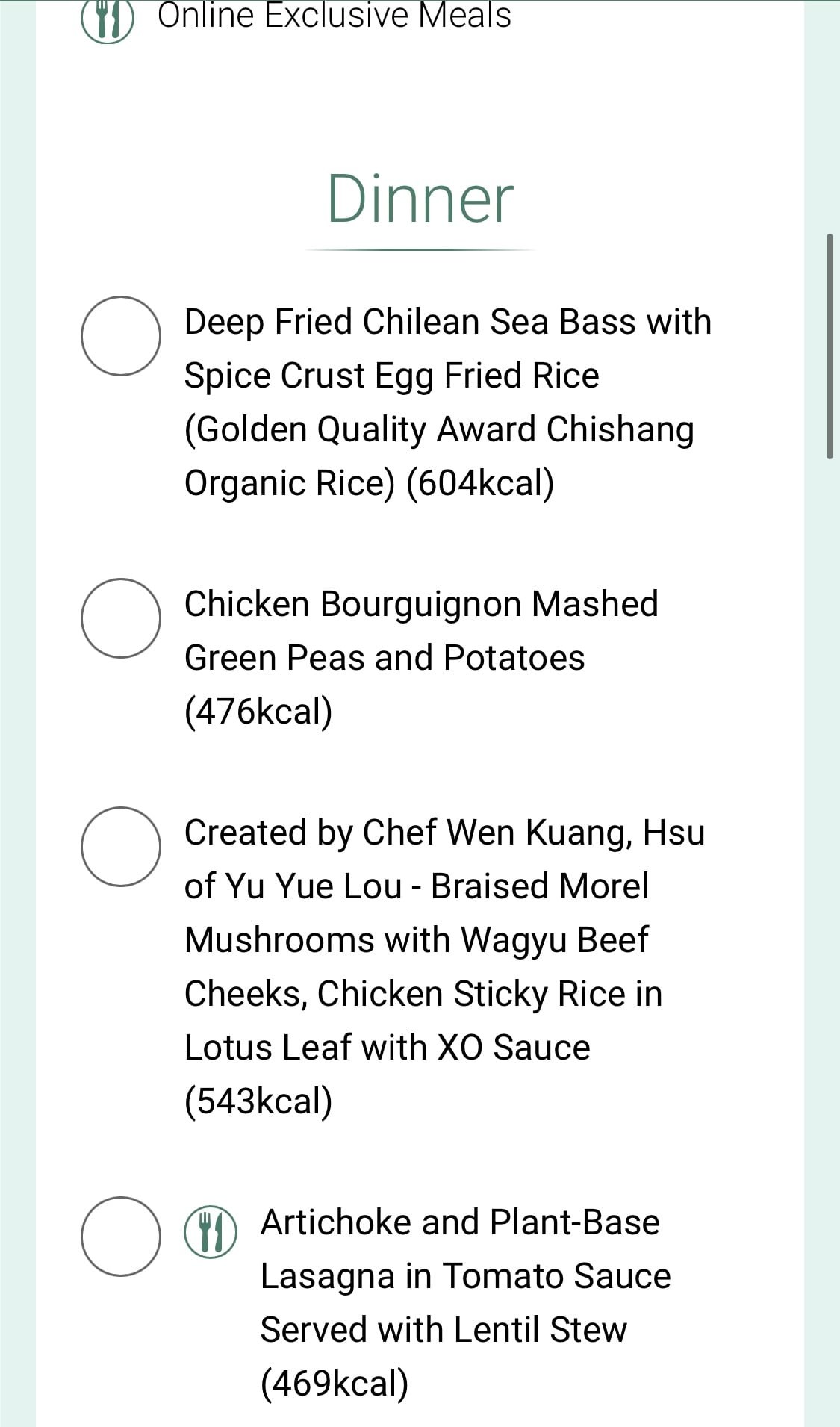Click the Golden Quality Award Chishang text

pyautogui.click(x=440, y=429)
